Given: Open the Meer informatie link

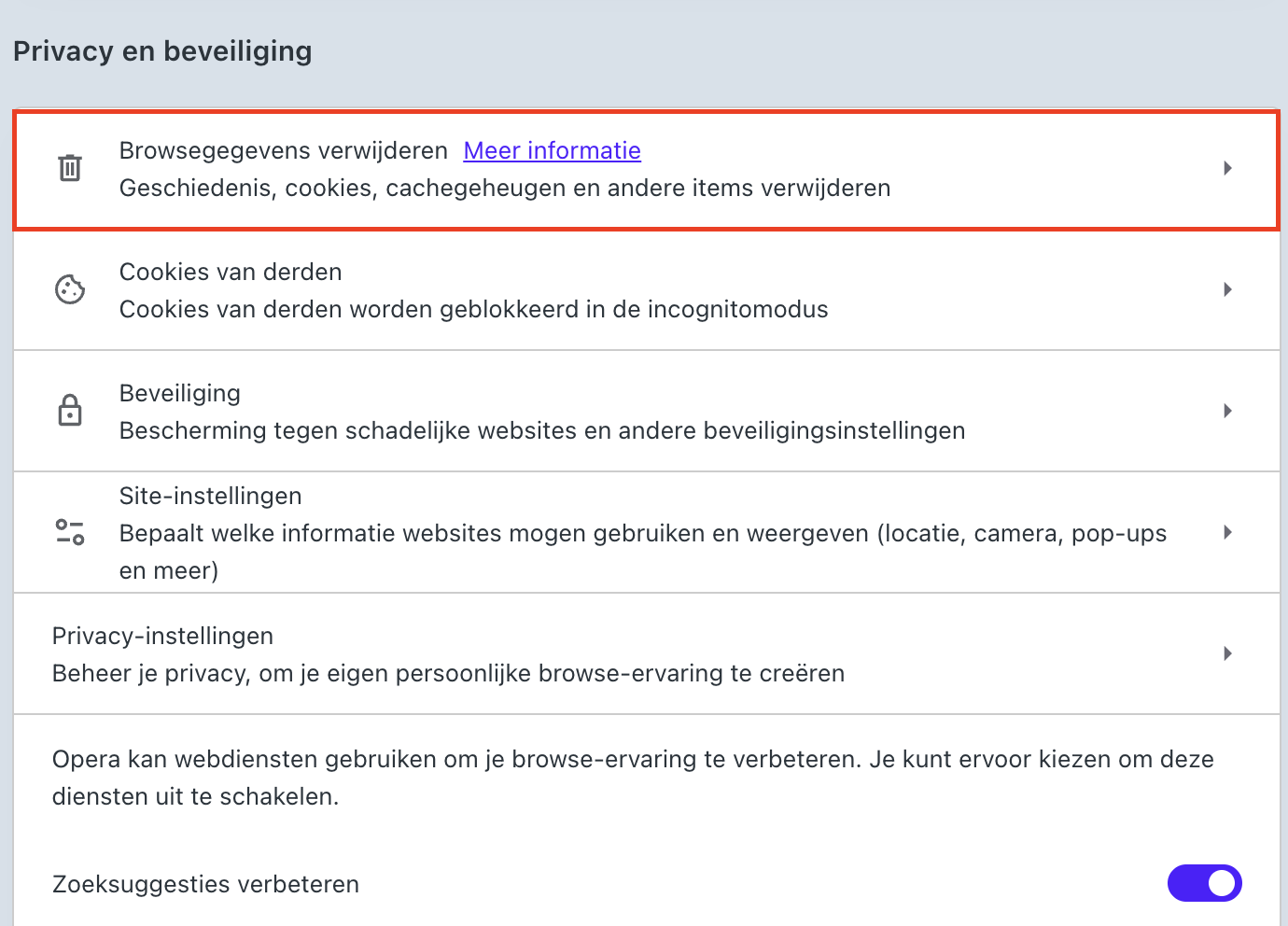Looking at the screenshot, I should tap(552, 150).
